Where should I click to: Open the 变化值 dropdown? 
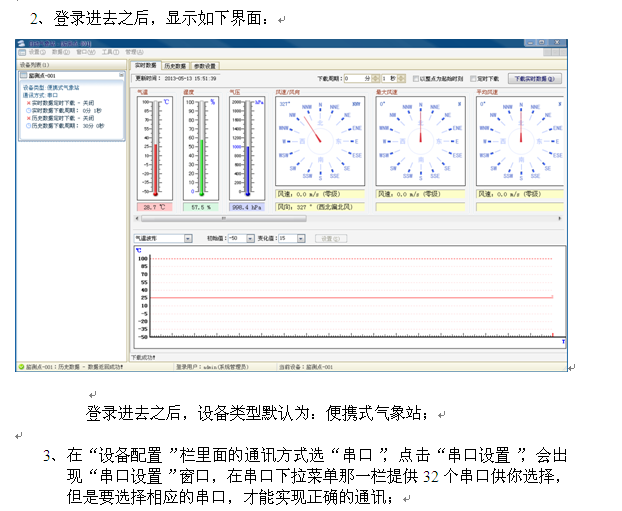coord(299,239)
